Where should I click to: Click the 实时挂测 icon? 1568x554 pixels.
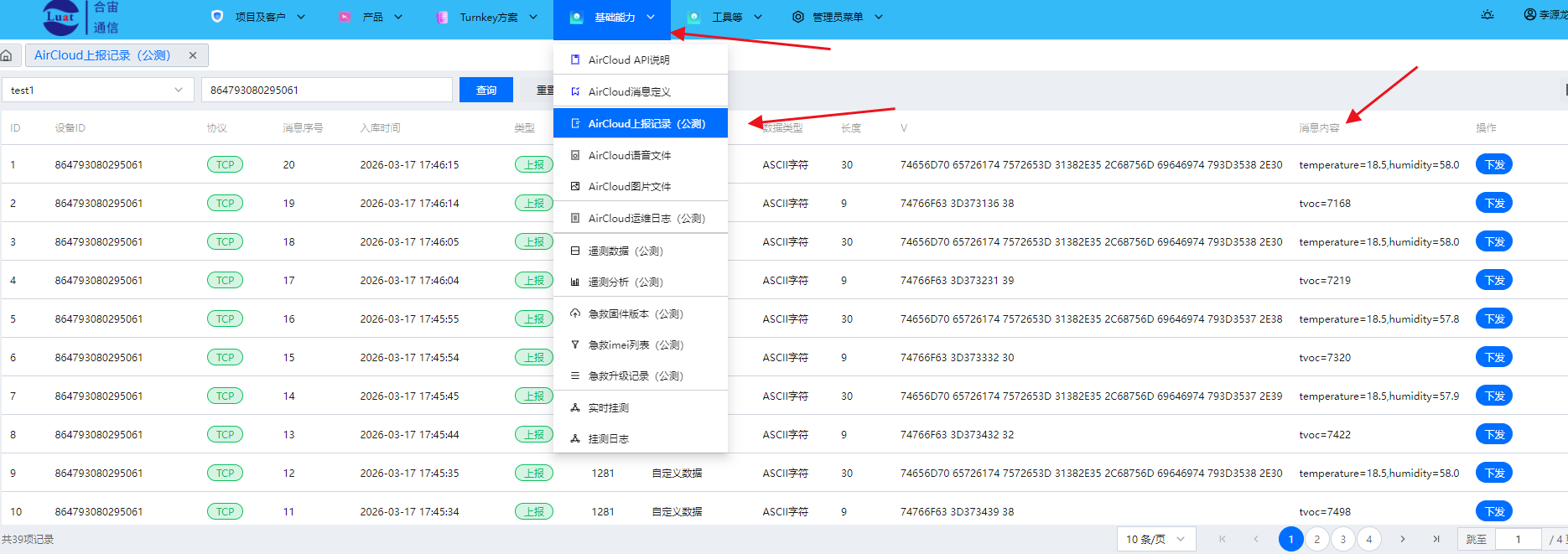click(575, 407)
